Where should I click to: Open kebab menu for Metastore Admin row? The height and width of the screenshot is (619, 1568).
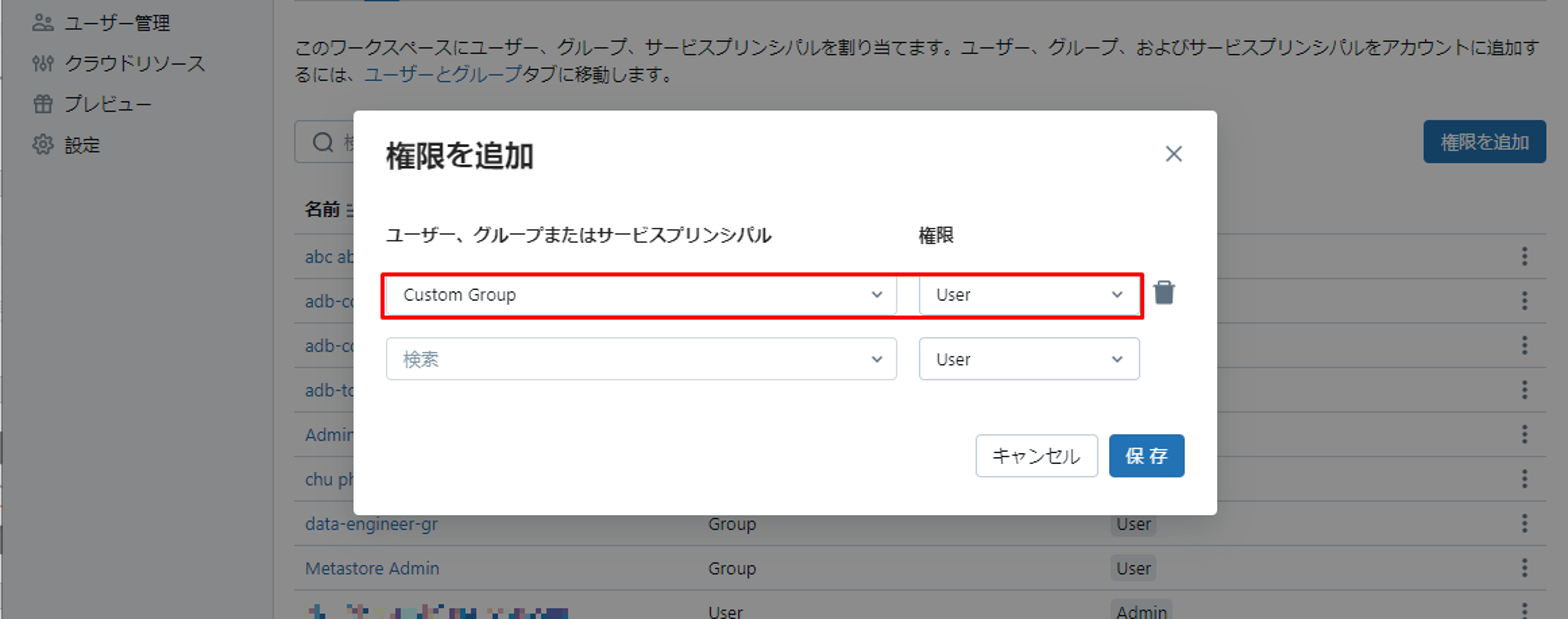1524,568
